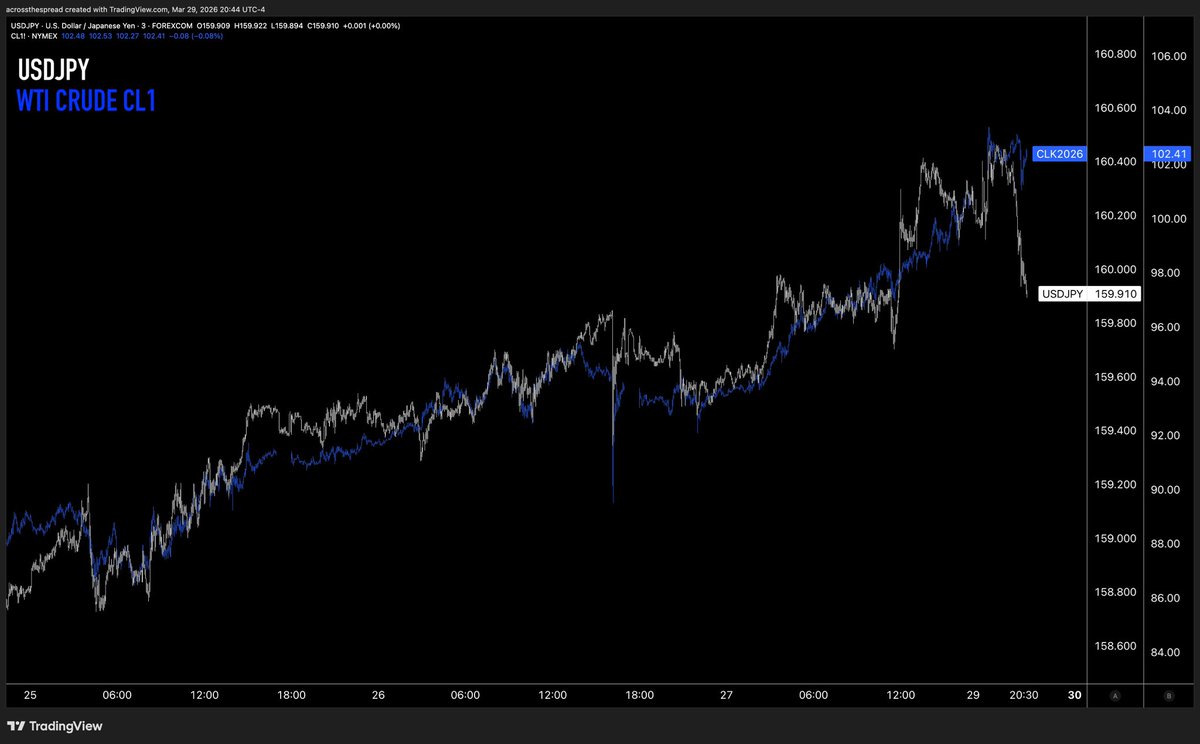Click the blue 102.41 price tag on right axis
1200x744 pixels.
point(1168,154)
